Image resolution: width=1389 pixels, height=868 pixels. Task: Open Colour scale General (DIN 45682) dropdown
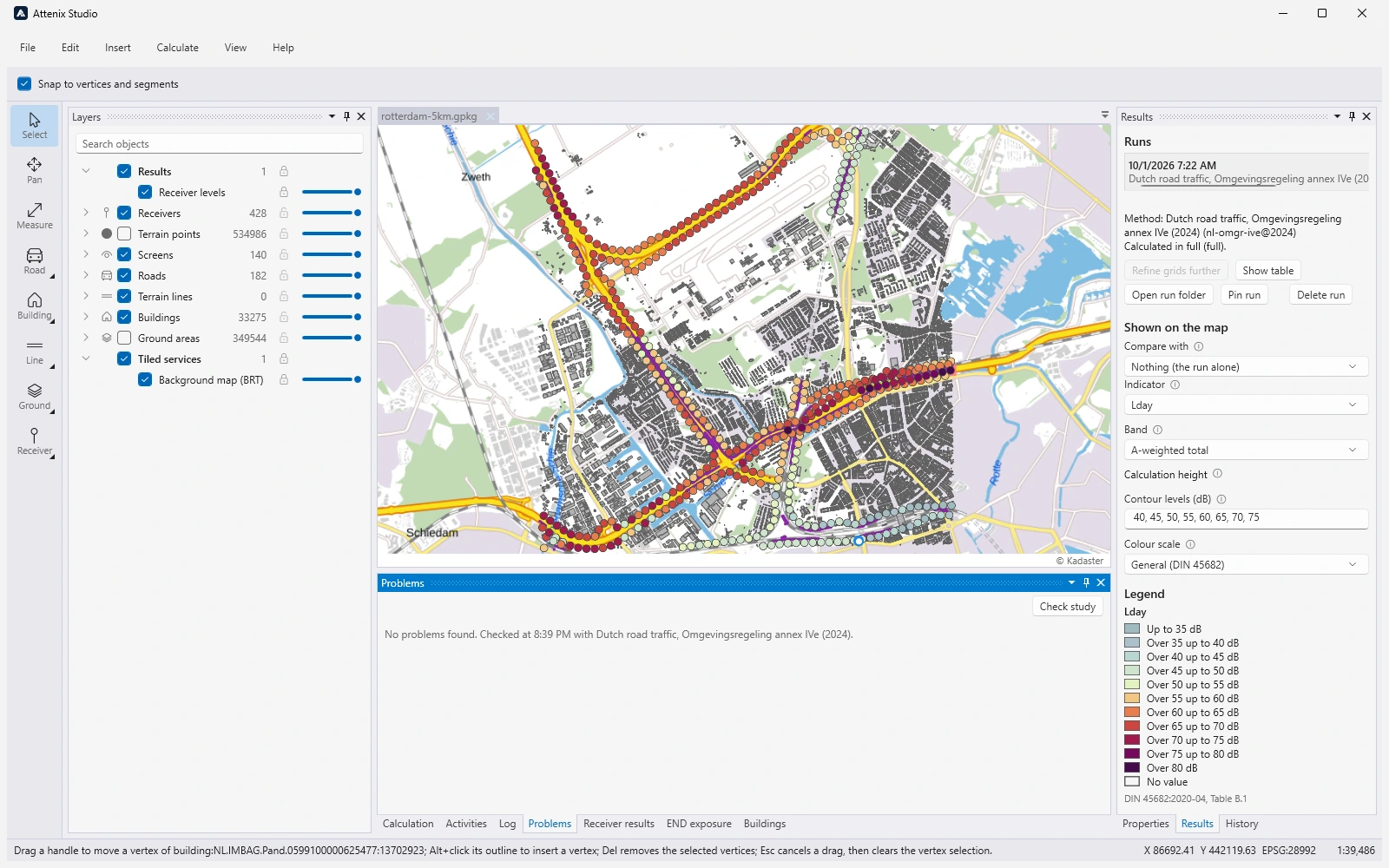(1246, 565)
